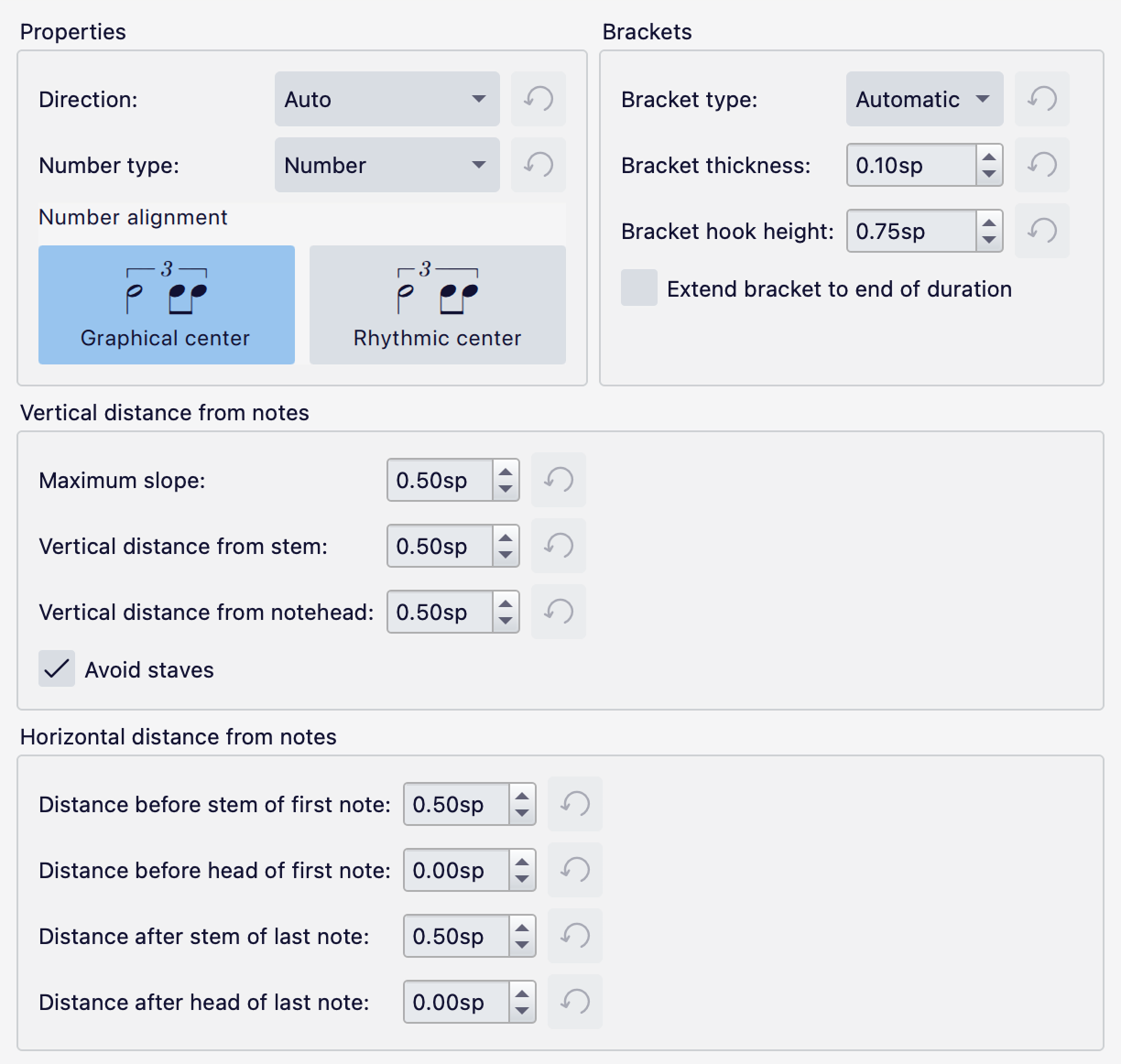1121x1064 pixels.
Task: Increase Bracket thickness with up arrow
Action: pyautogui.click(x=988, y=157)
